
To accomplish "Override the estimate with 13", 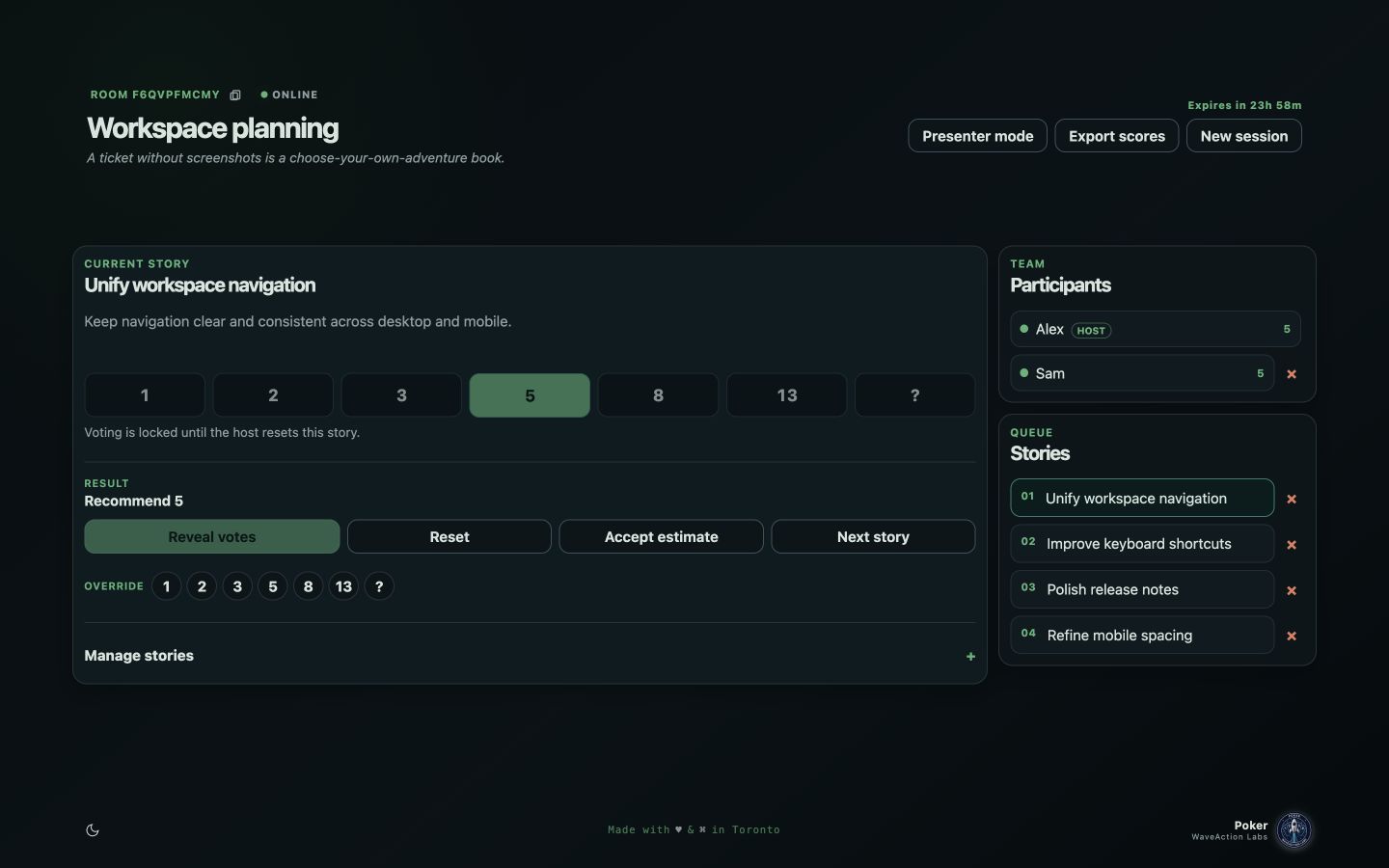I will (x=343, y=586).
